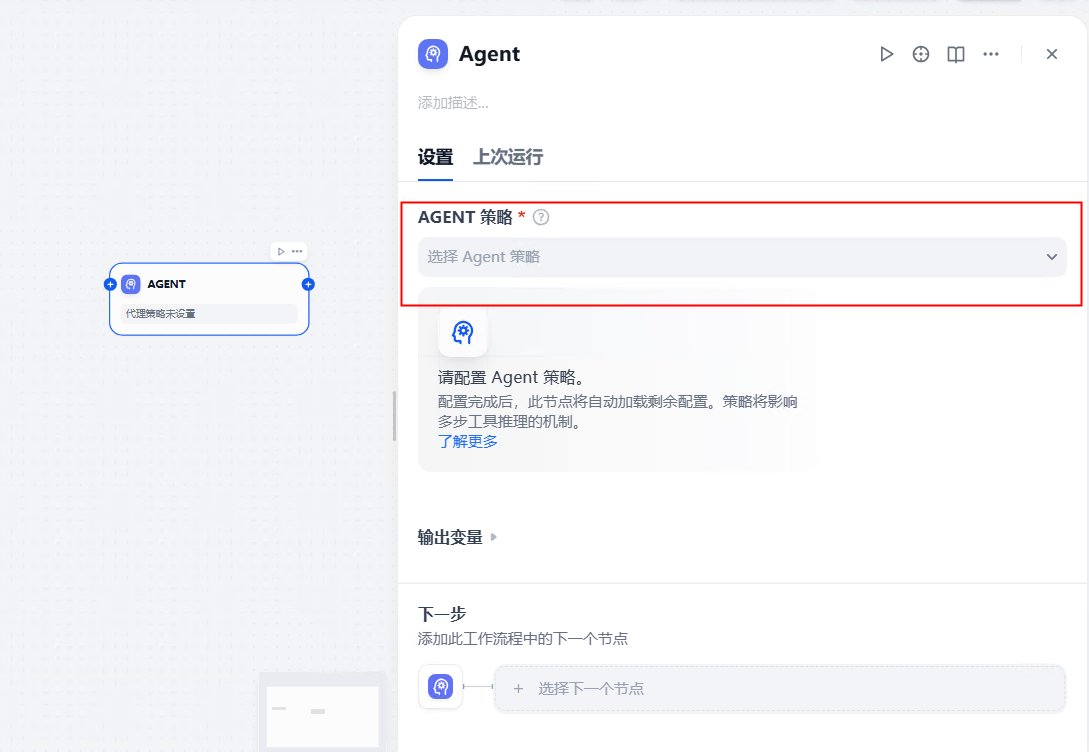
Task: Select the 设置 tab
Action: coord(435,157)
